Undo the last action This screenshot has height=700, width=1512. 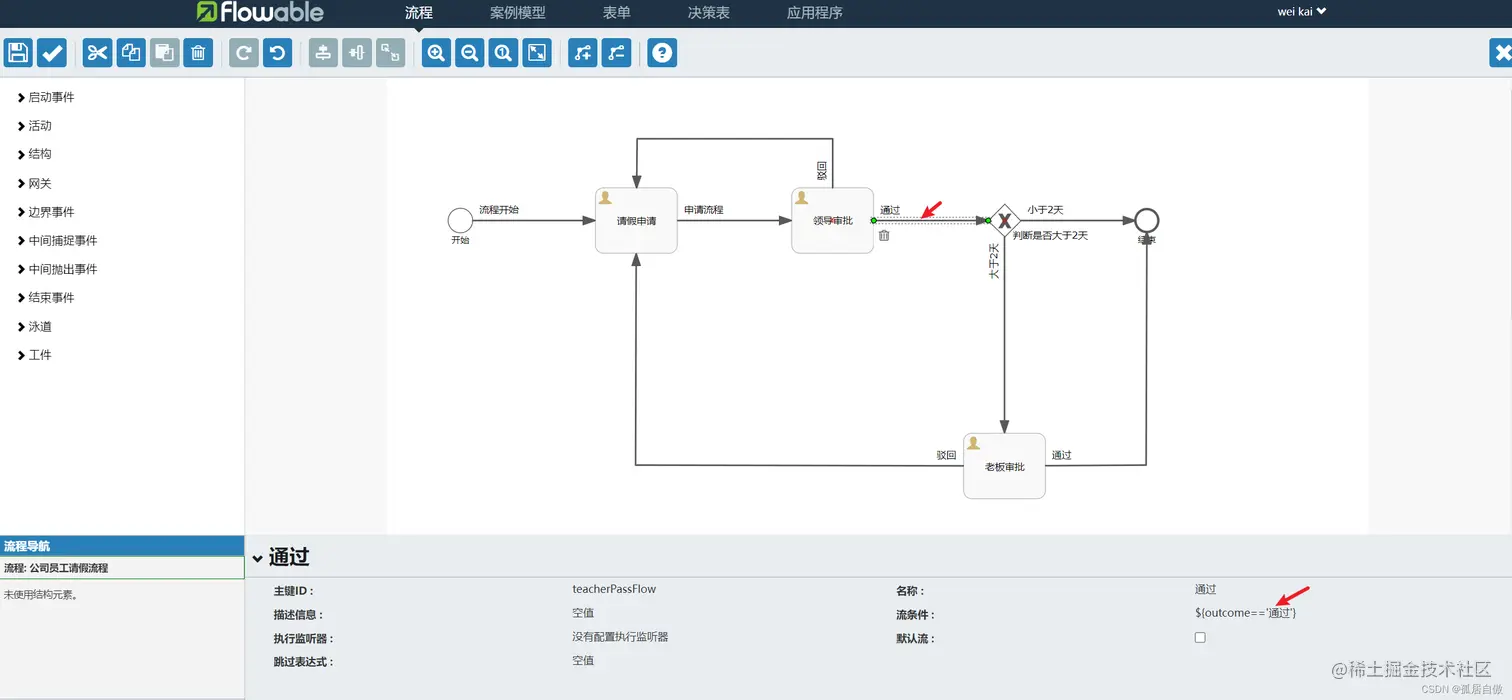(278, 53)
